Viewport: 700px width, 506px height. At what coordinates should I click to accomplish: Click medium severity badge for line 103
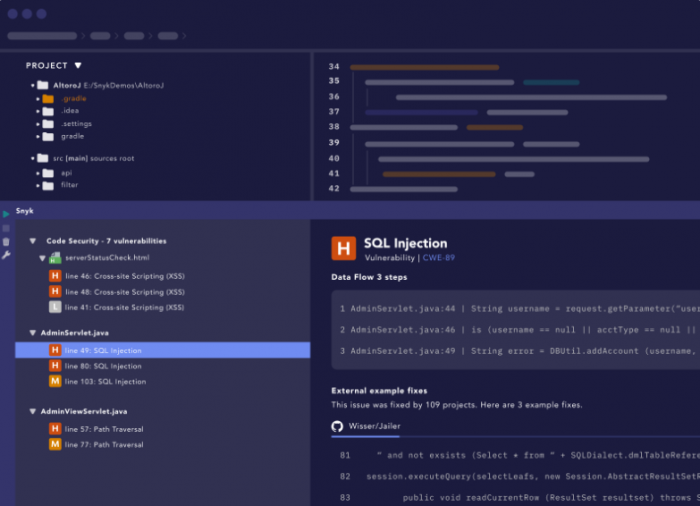pos(55,381)
